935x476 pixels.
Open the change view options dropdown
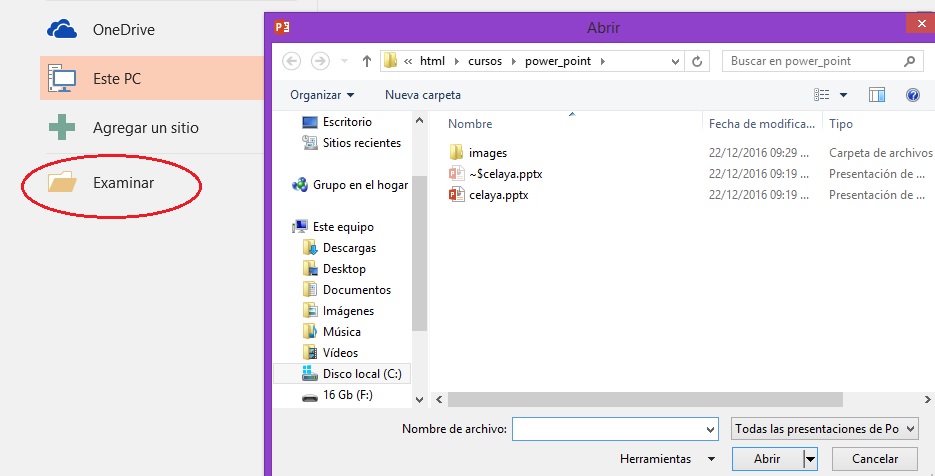coord(843,95)
